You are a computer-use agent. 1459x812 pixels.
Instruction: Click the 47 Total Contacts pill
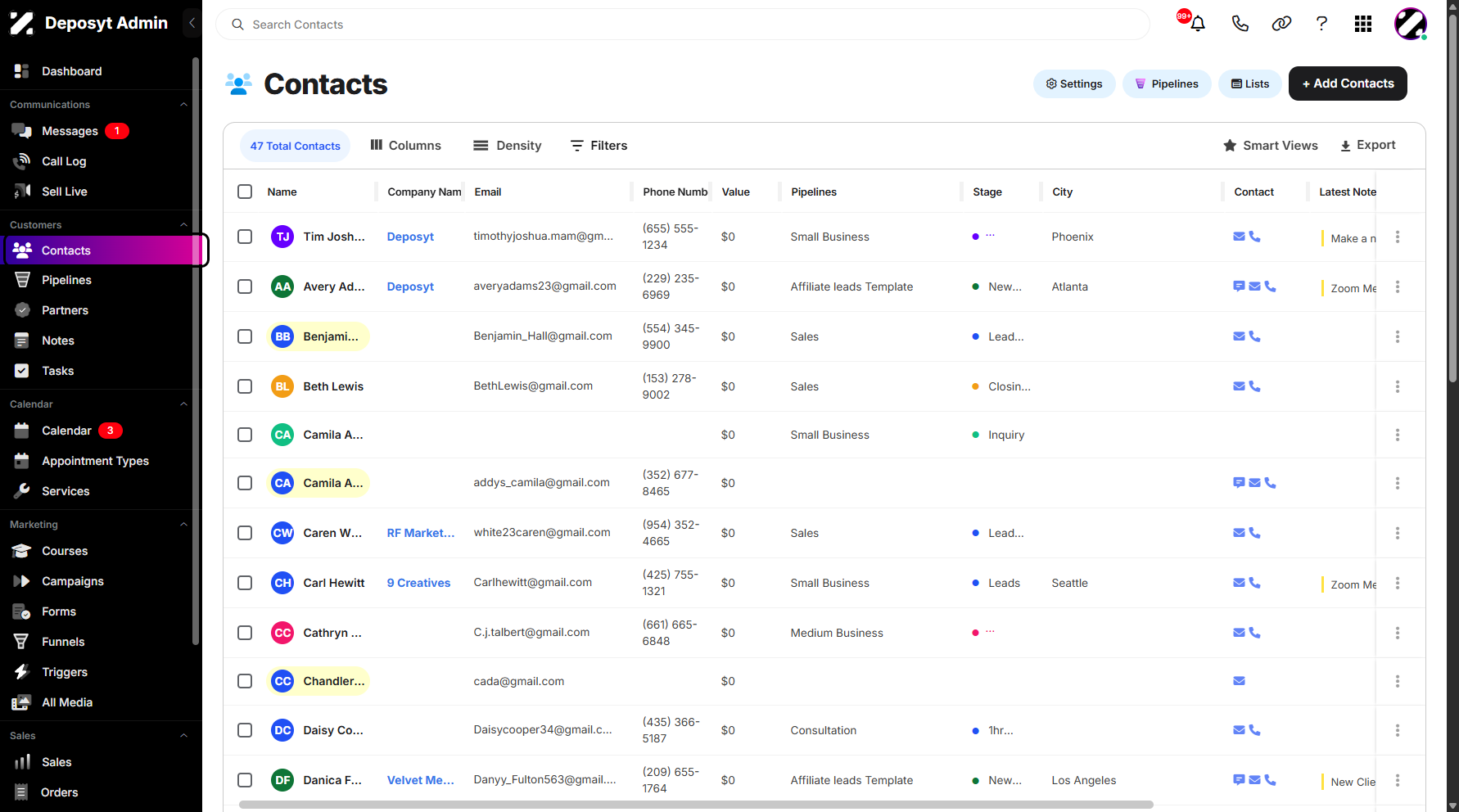click(x=295, y=146)
